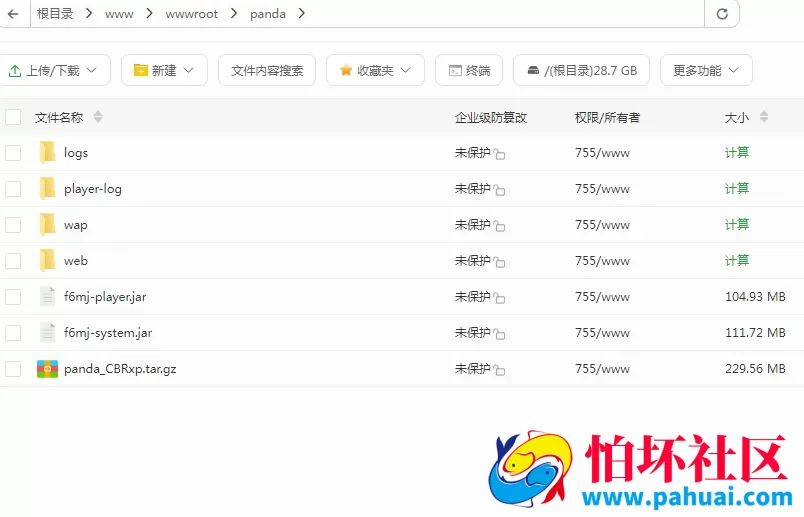Sort by file name arrows
804x517 pixels.
[x=98, y=117]
